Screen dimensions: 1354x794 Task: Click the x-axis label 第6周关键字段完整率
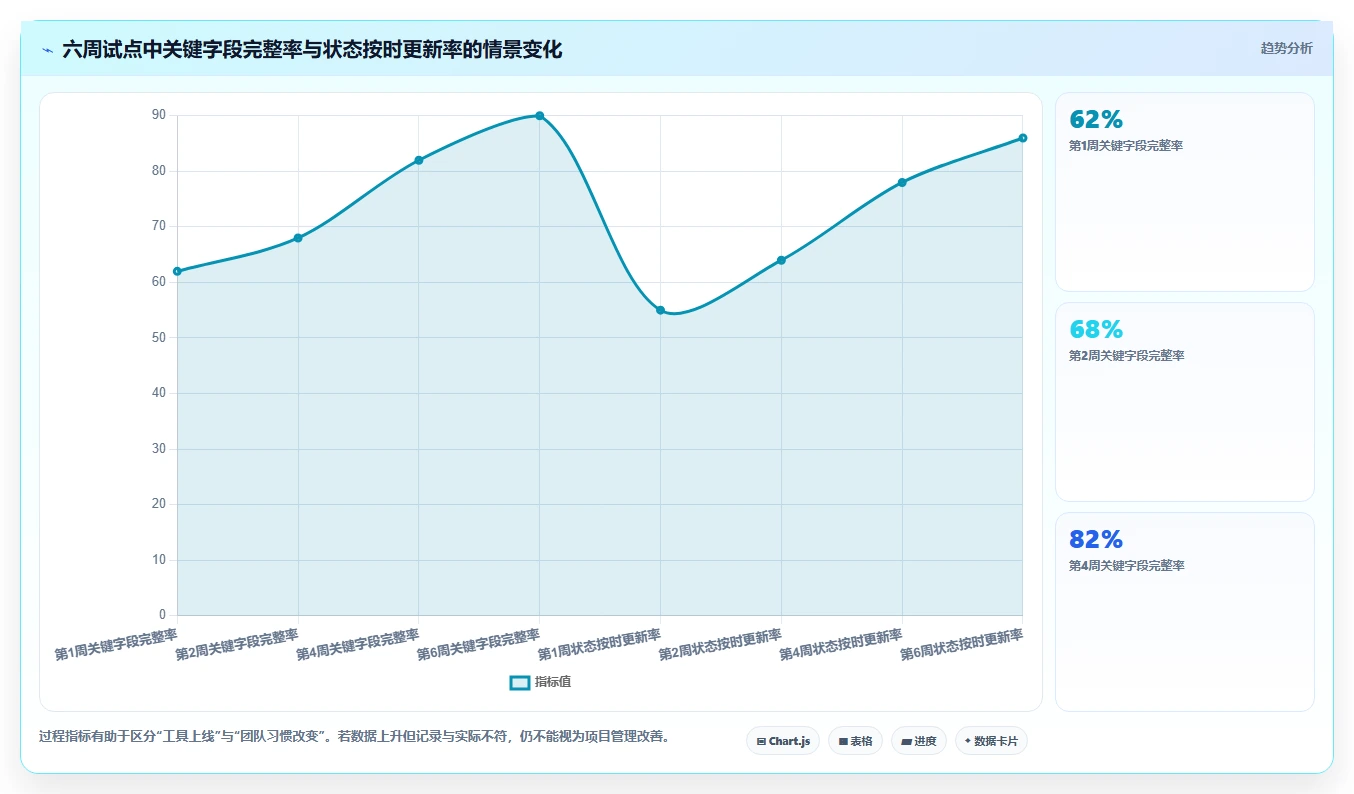pos(479,645)
